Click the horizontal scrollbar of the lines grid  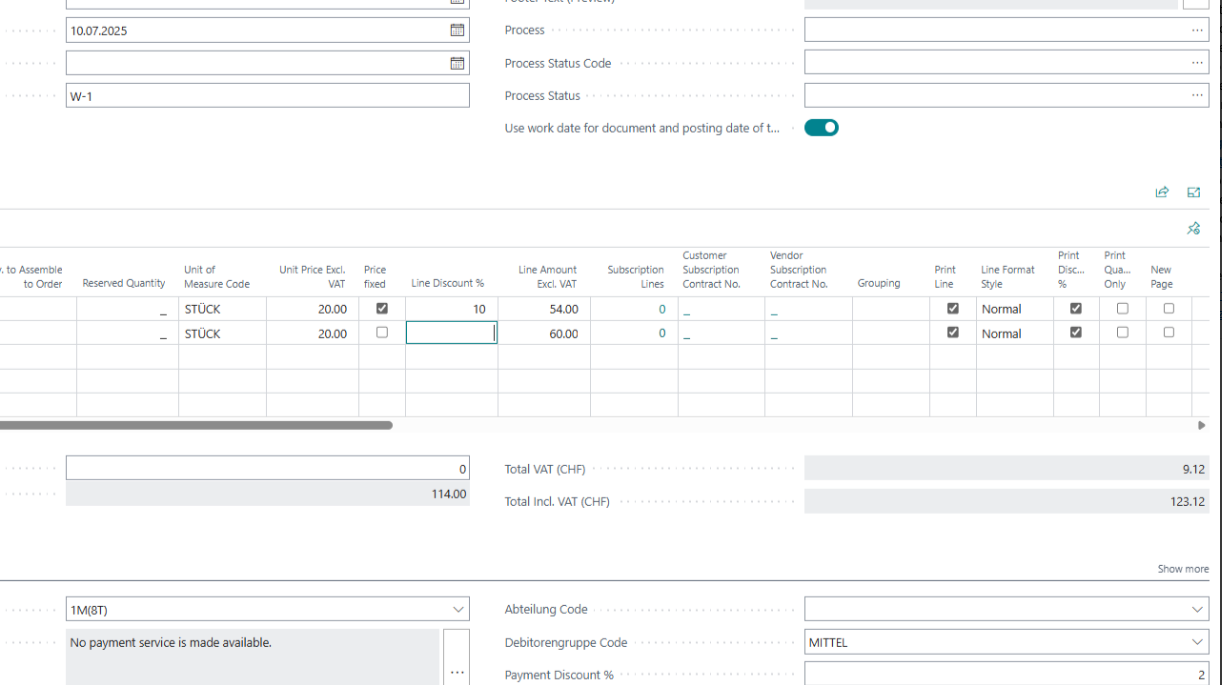(196, 425)
